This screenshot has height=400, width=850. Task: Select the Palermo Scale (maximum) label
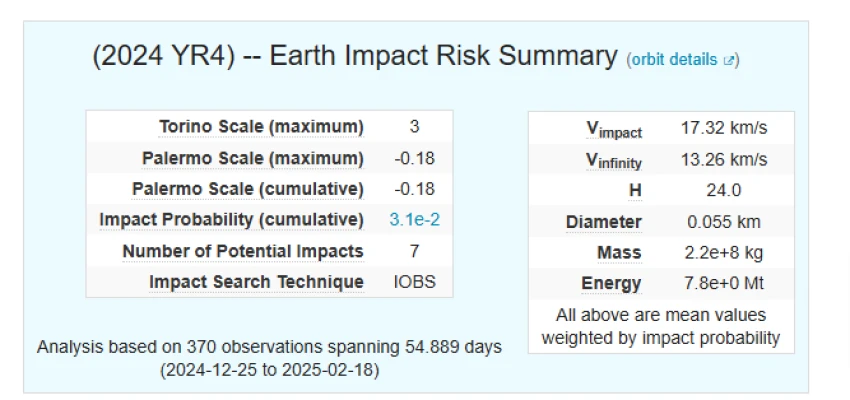[x=253, y=158]
